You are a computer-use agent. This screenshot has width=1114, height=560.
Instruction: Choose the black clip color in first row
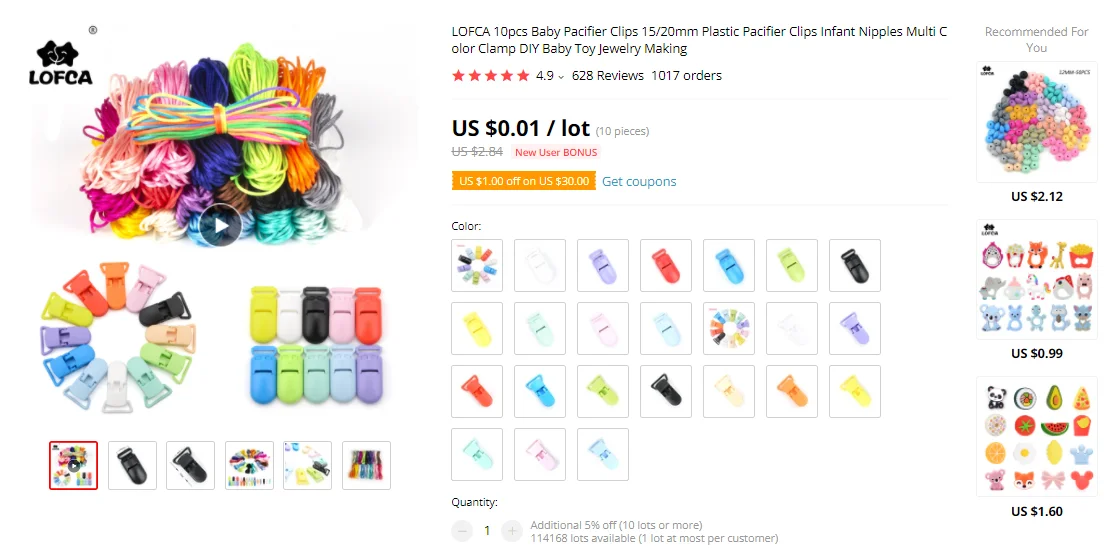point(855,265)
